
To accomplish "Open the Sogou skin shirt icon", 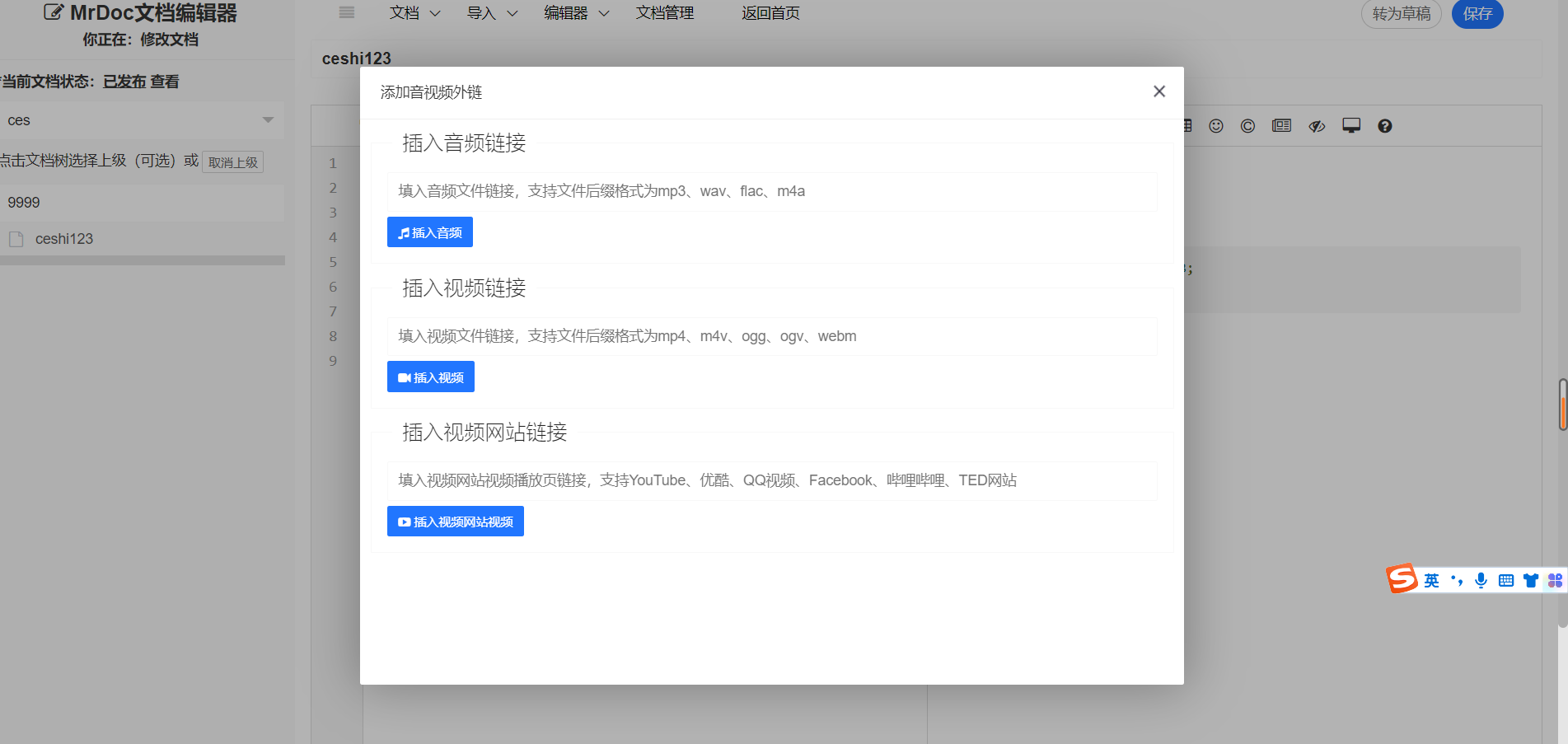I will (x=1531, y=581).
